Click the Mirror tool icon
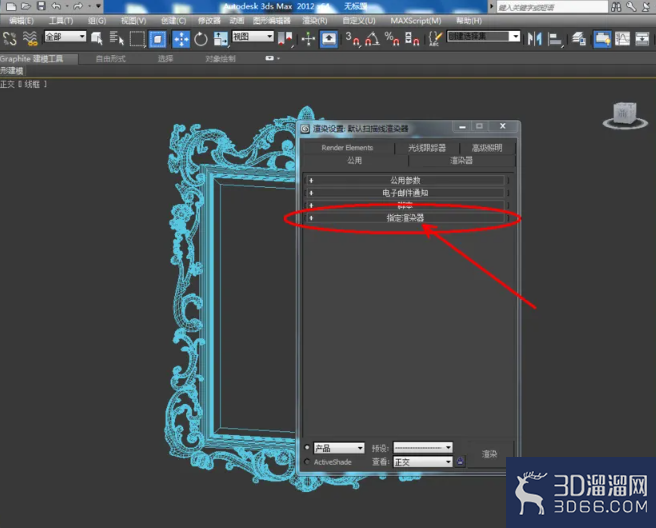Viewport: 656px width, 528px height. point(534,39)
